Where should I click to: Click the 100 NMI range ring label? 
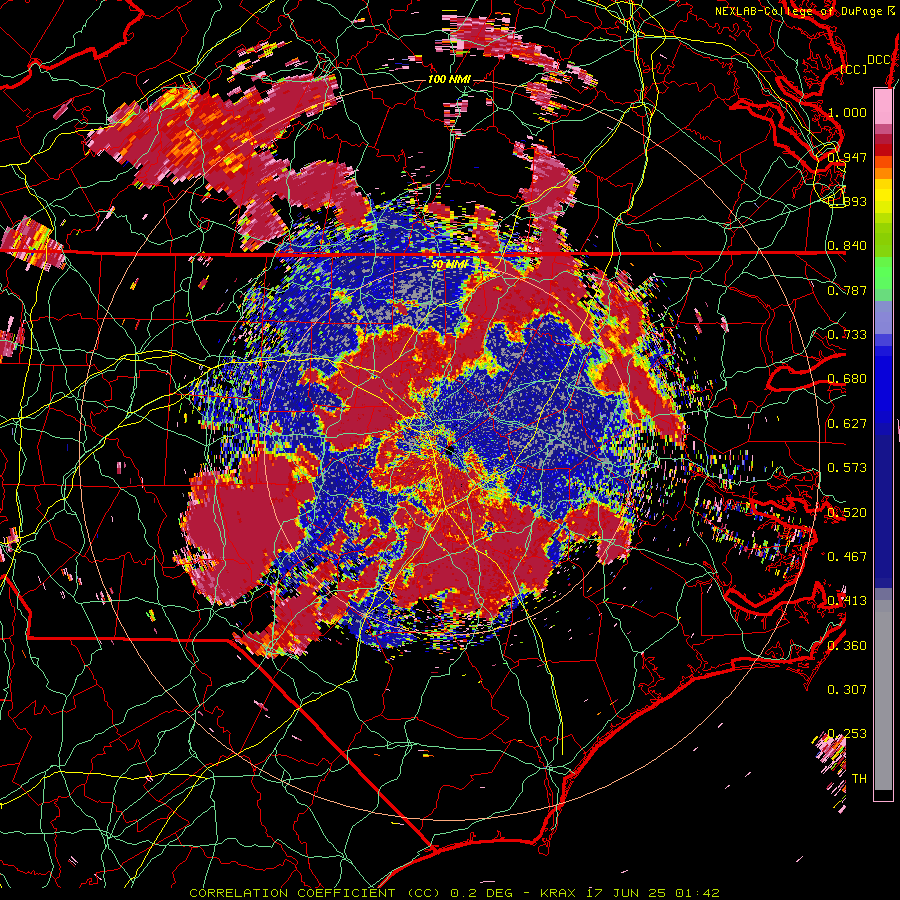coord(449,79)
